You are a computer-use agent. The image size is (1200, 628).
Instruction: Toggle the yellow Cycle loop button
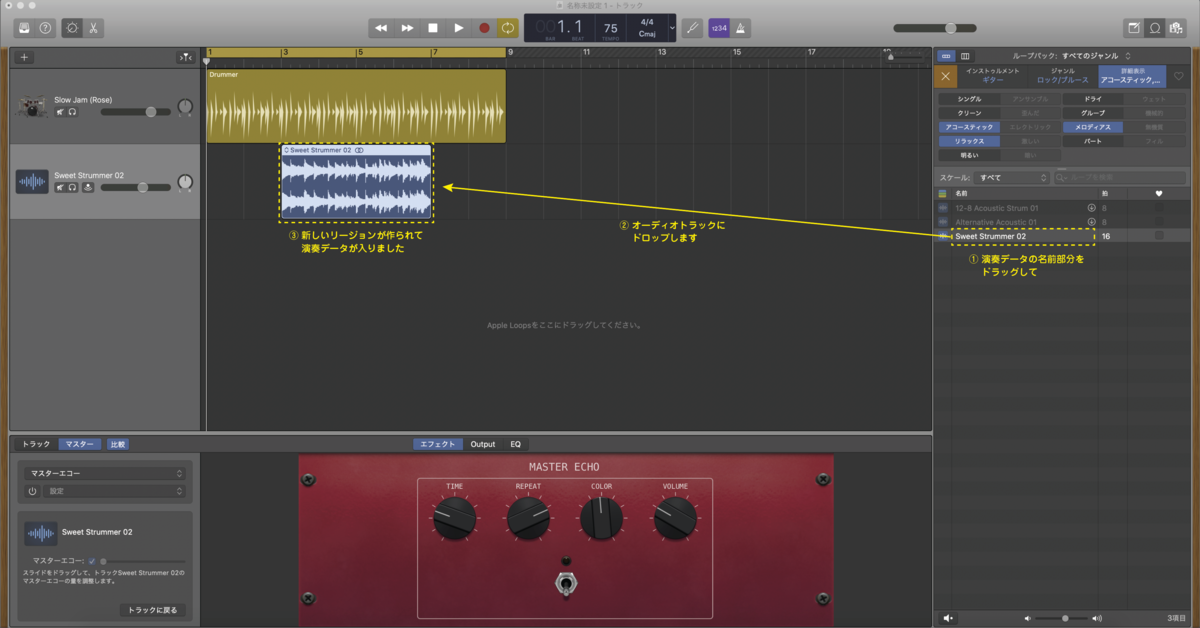pyautogui.click(x=509, y=28)
